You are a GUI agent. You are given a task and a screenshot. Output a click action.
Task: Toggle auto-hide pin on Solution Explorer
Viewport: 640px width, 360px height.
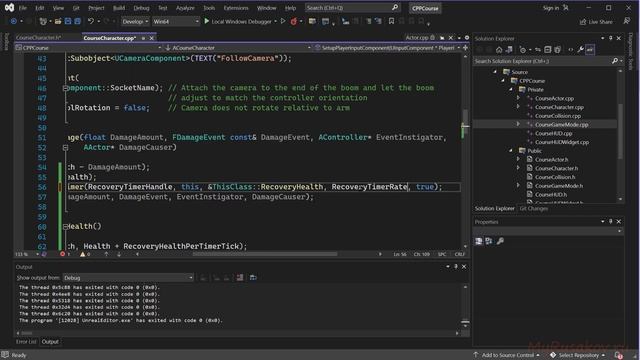tap(611, 38)
